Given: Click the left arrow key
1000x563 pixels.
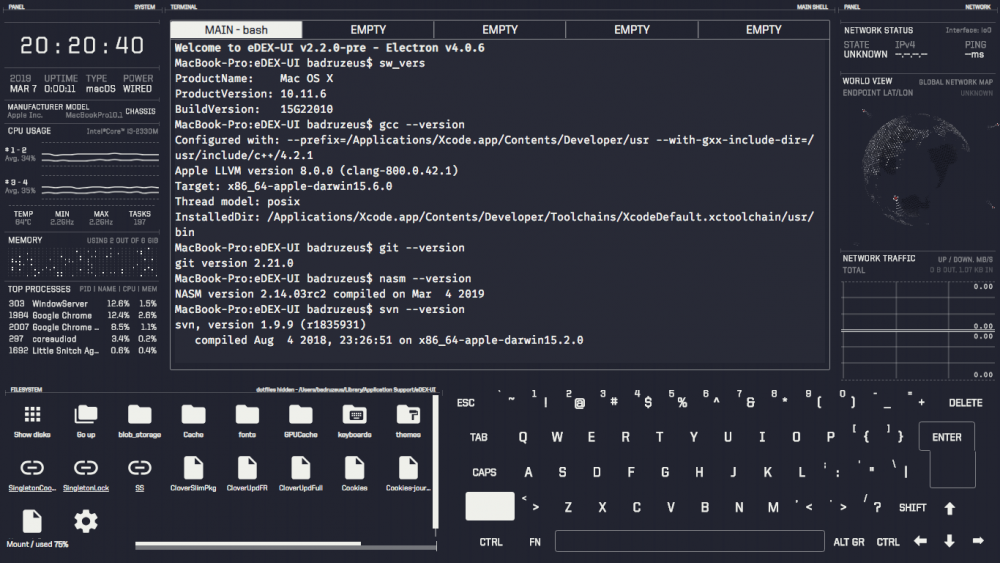Looking at the screenshot, I should coord(920,541).
